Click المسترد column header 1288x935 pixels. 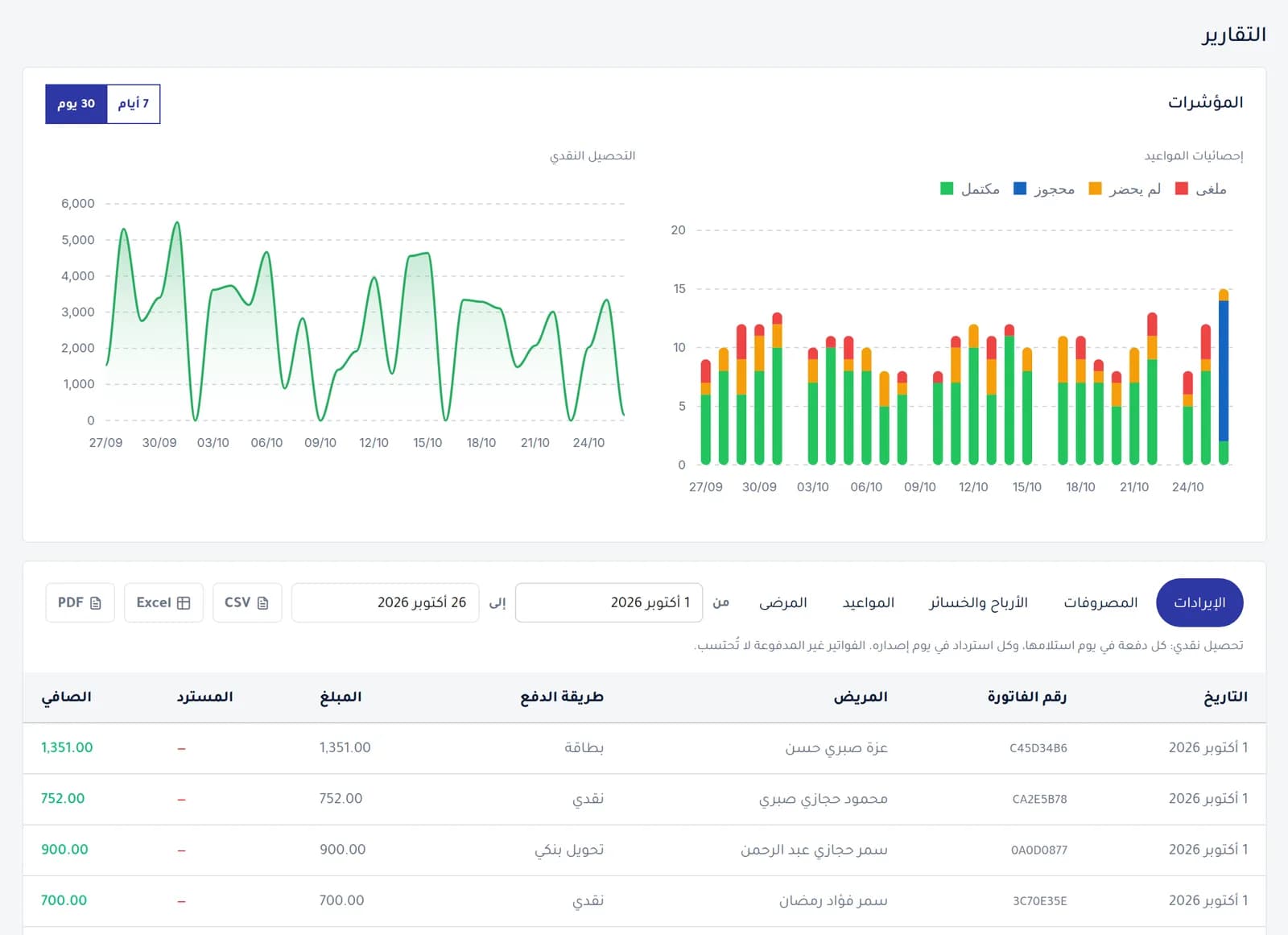pos(205,697)
